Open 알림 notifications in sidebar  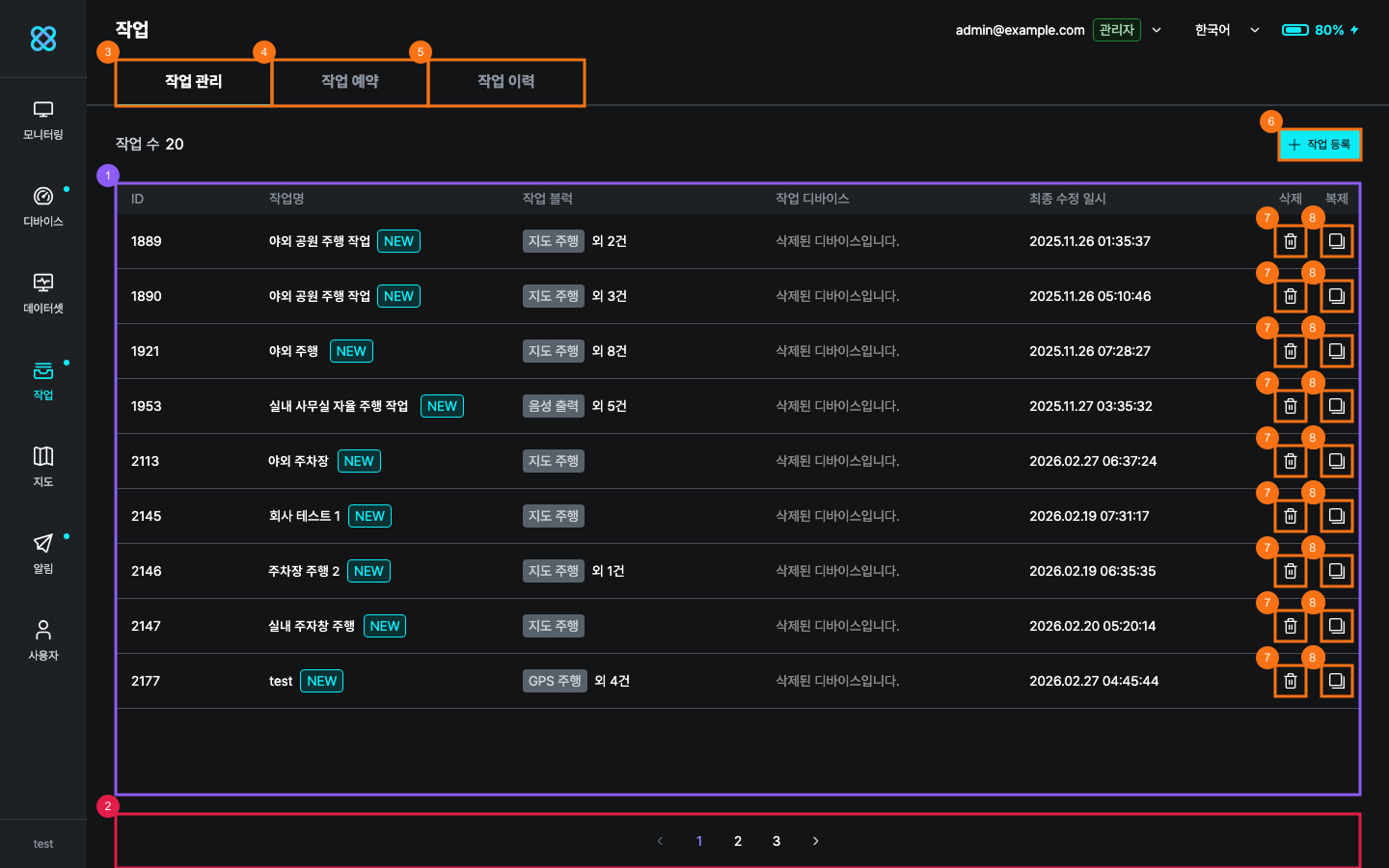42,554
